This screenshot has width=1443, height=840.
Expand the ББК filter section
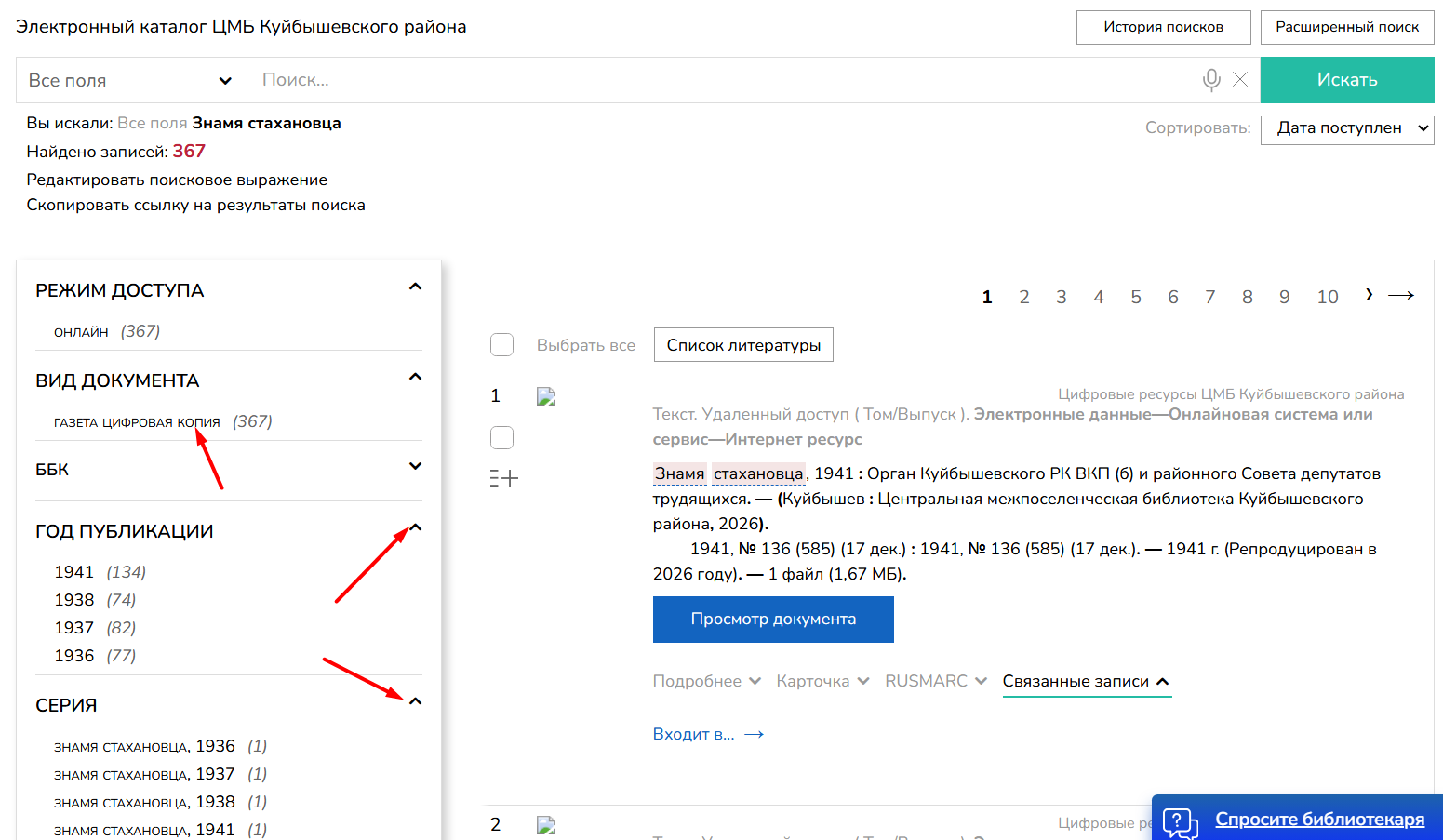[415, 466]
